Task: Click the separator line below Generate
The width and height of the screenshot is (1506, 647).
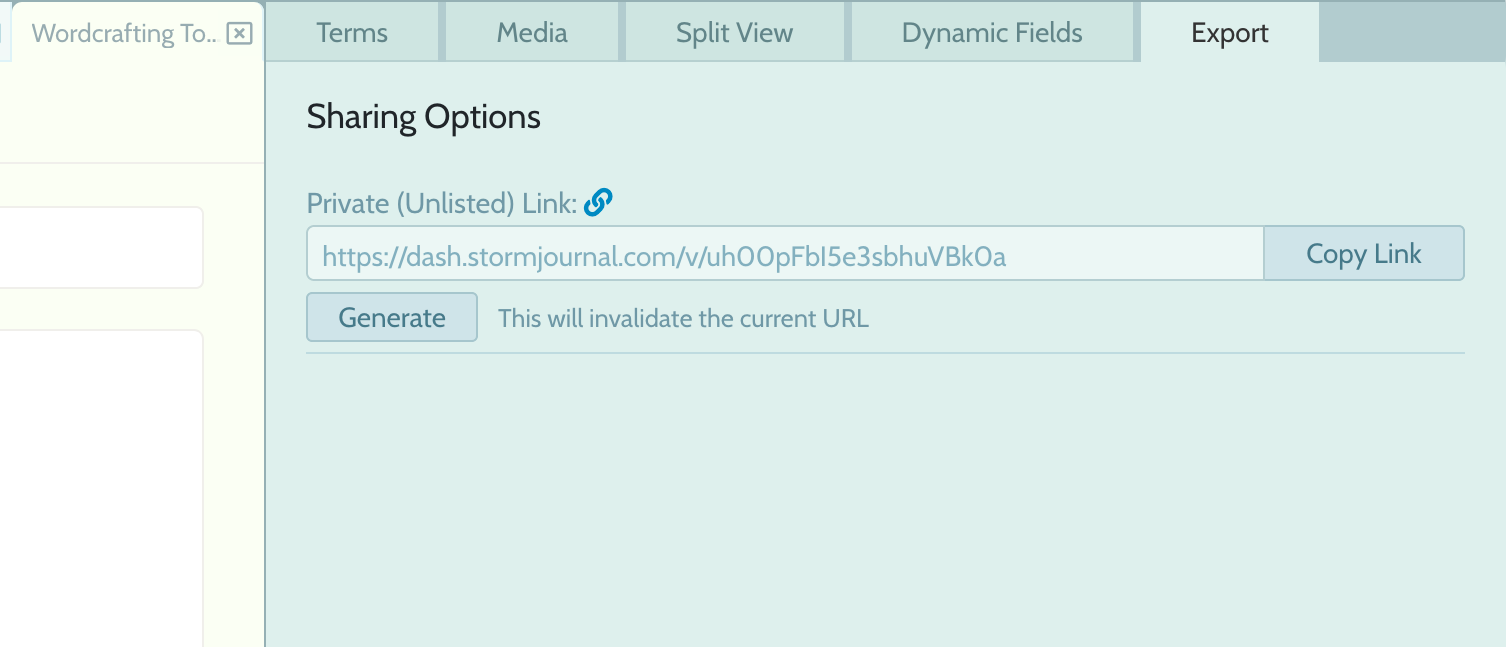Action: [885, 353]
